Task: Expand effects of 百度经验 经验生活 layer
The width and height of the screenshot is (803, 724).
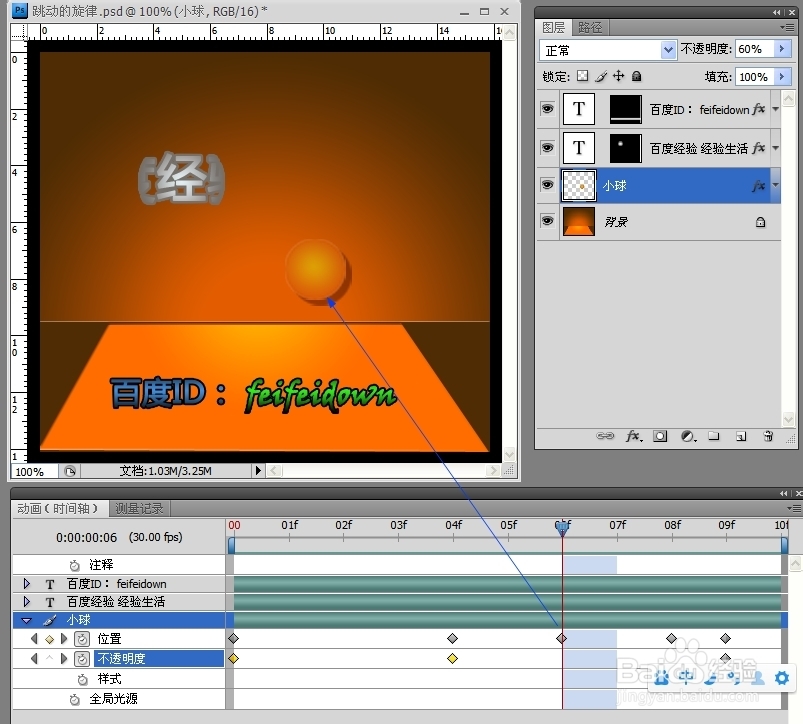Action: pos(775,147)
